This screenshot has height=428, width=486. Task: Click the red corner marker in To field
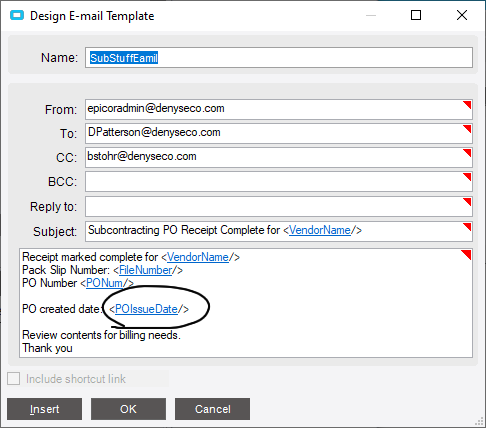point(468,129)
